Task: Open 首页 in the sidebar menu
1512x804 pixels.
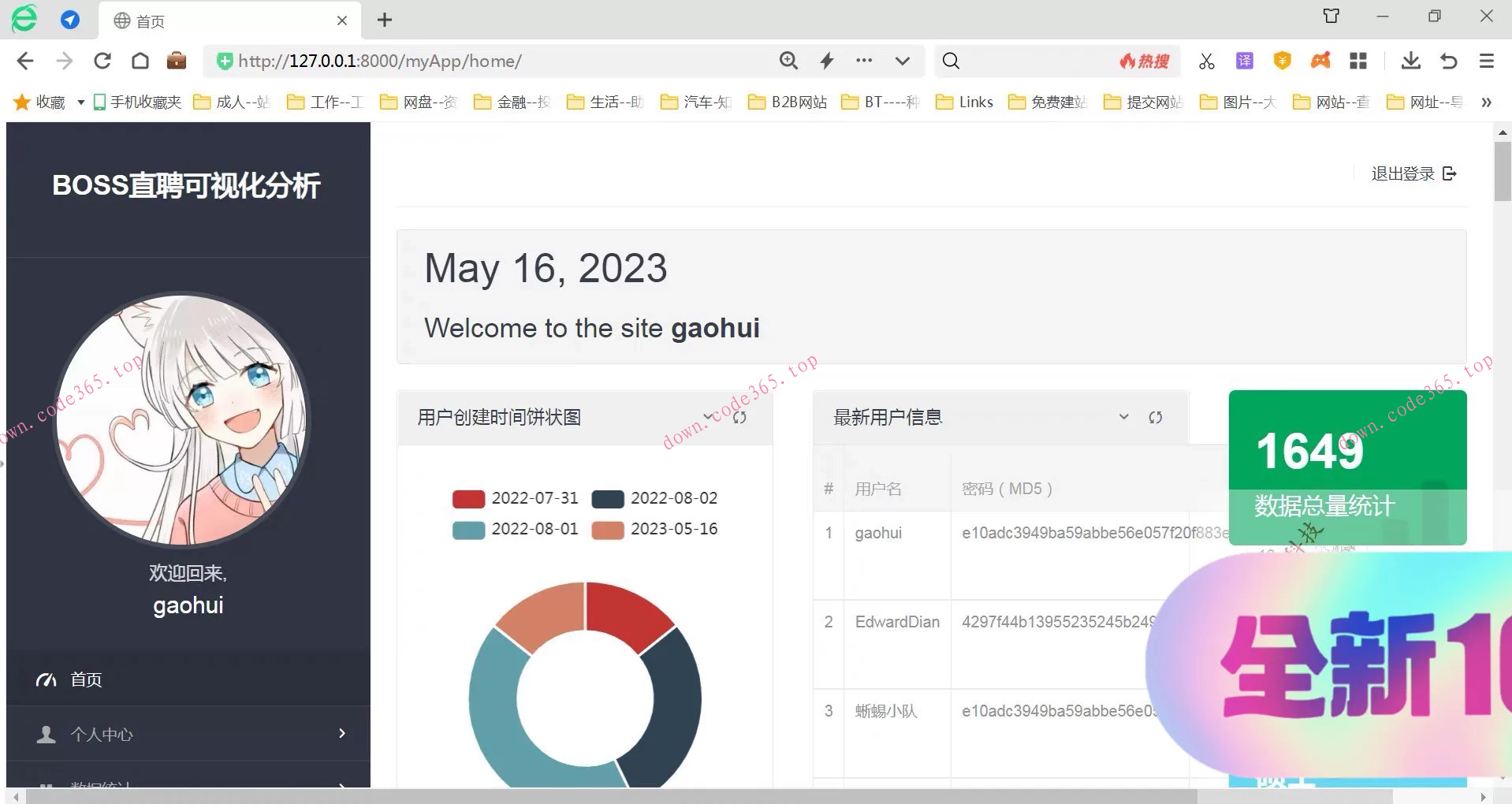Action: pos(188,679)
